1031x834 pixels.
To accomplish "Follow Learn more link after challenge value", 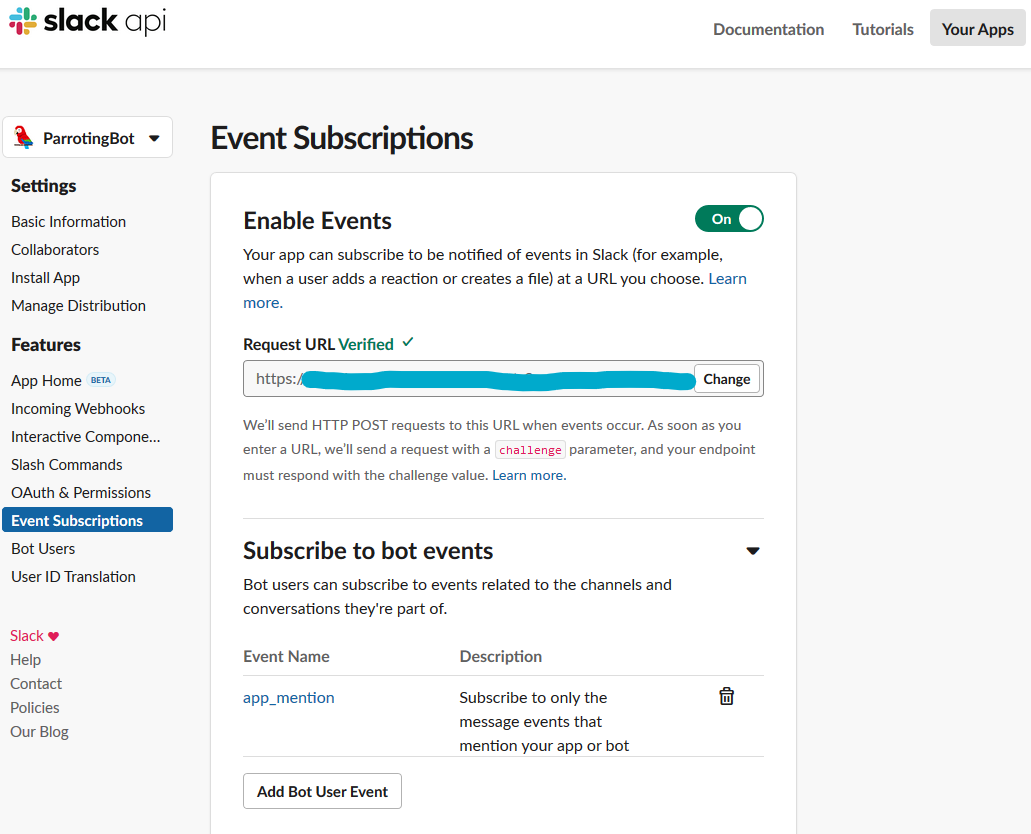I will [x=529, y=475].
